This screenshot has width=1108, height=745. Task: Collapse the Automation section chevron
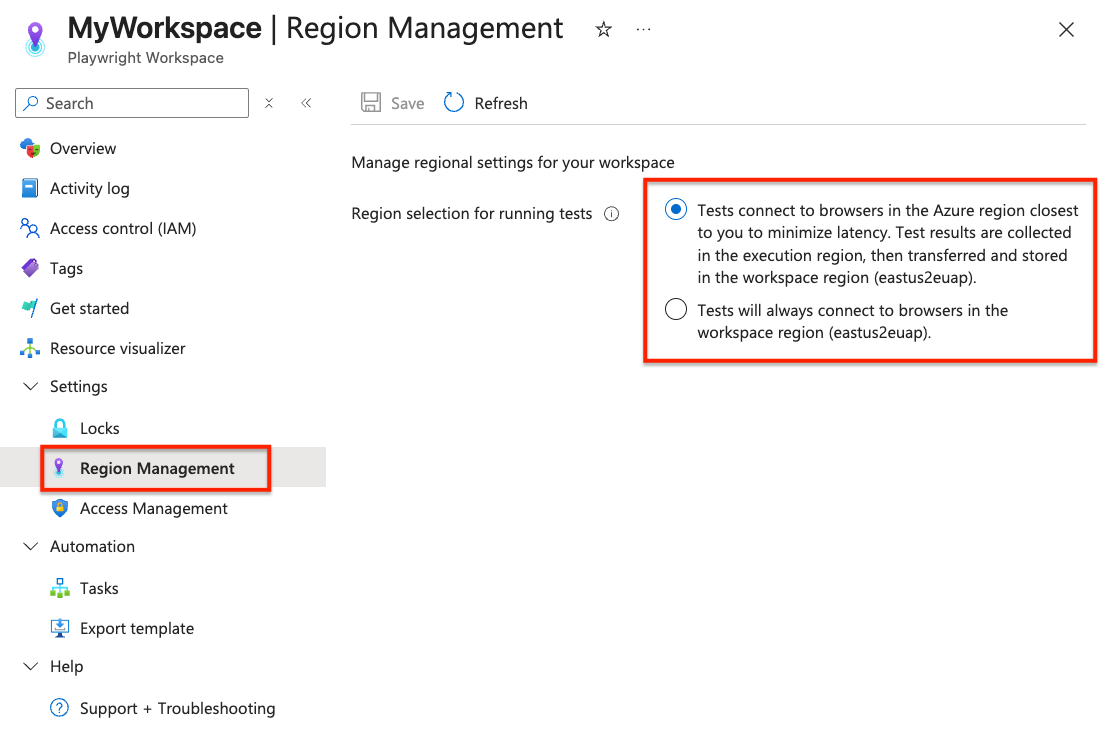30,546
